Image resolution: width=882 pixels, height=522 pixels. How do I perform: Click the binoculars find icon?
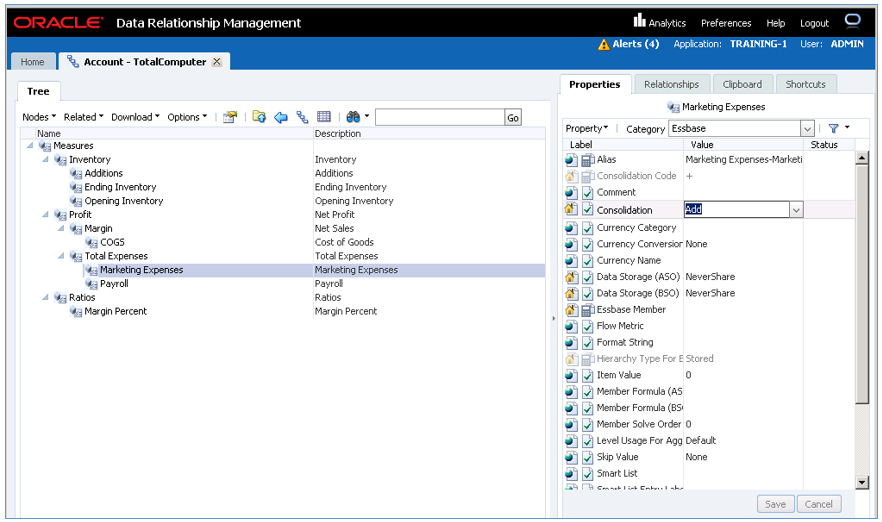(353, 116)
